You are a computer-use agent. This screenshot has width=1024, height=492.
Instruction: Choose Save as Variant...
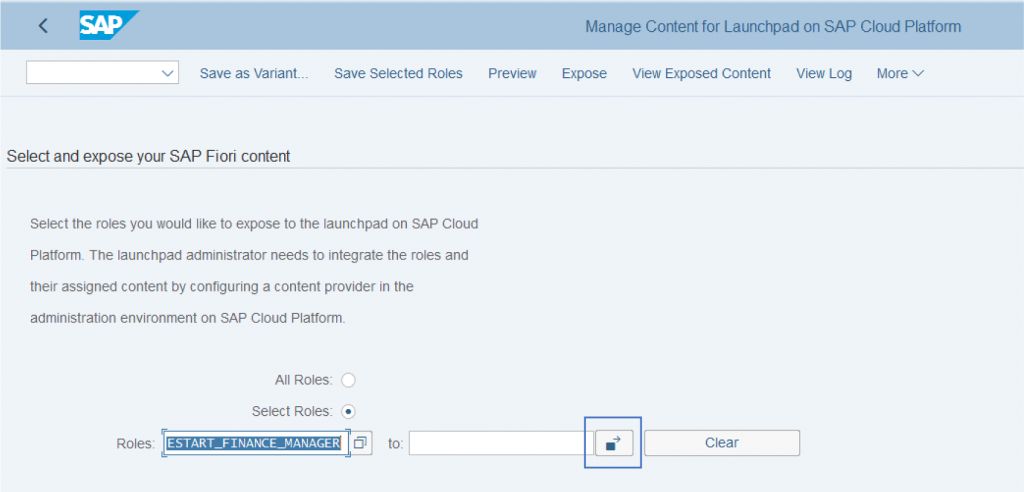coord(254,73)
